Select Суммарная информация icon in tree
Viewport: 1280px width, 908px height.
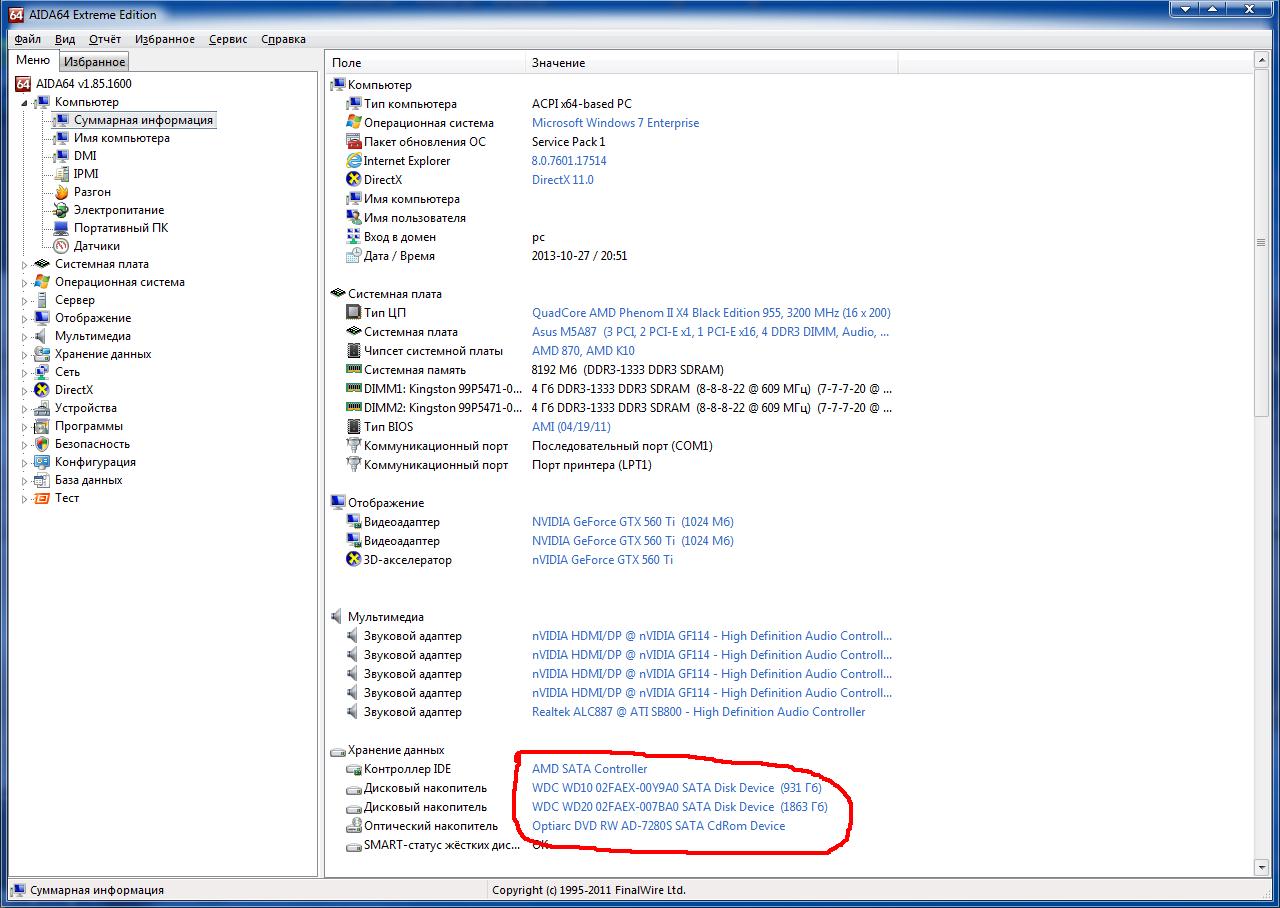(x=61, y=120)
